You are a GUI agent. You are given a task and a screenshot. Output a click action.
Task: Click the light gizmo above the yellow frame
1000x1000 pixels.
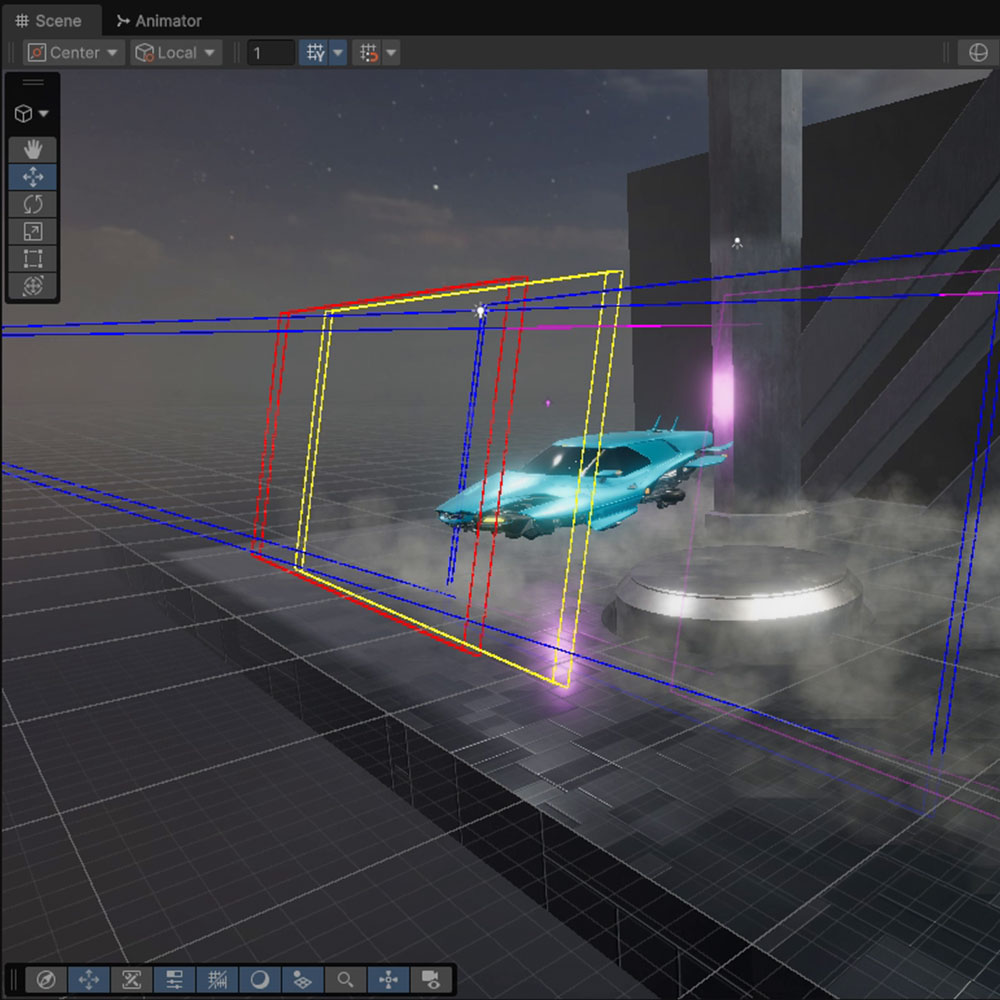click(x=481, y=311)
